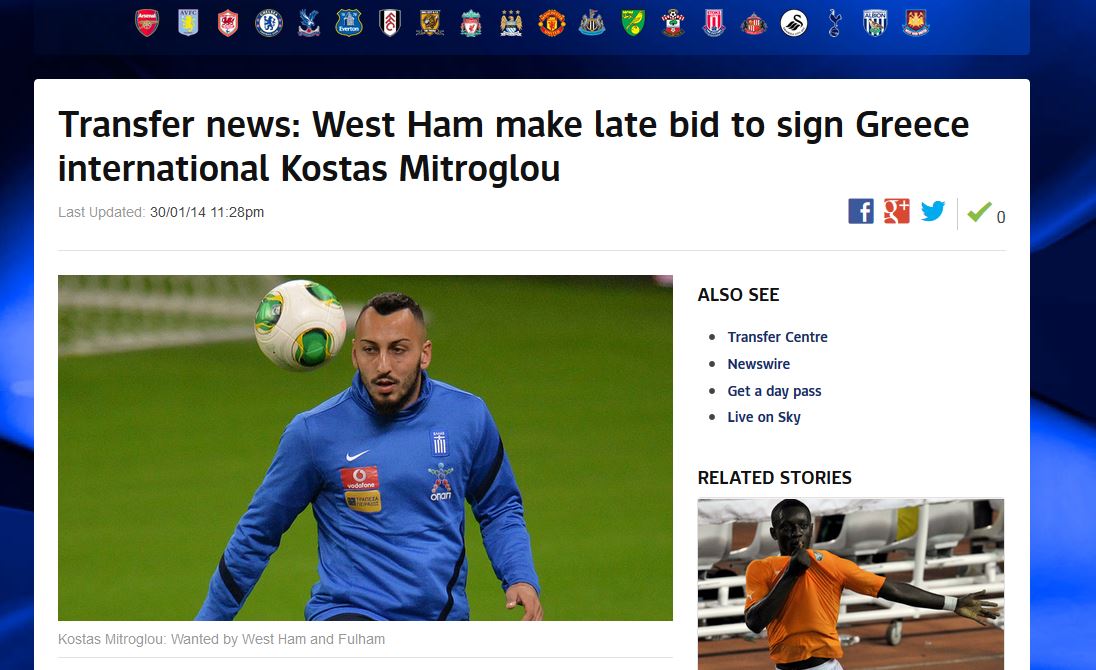Open the Arsenal club crest

pyautogui.click(x=147, y=23)
